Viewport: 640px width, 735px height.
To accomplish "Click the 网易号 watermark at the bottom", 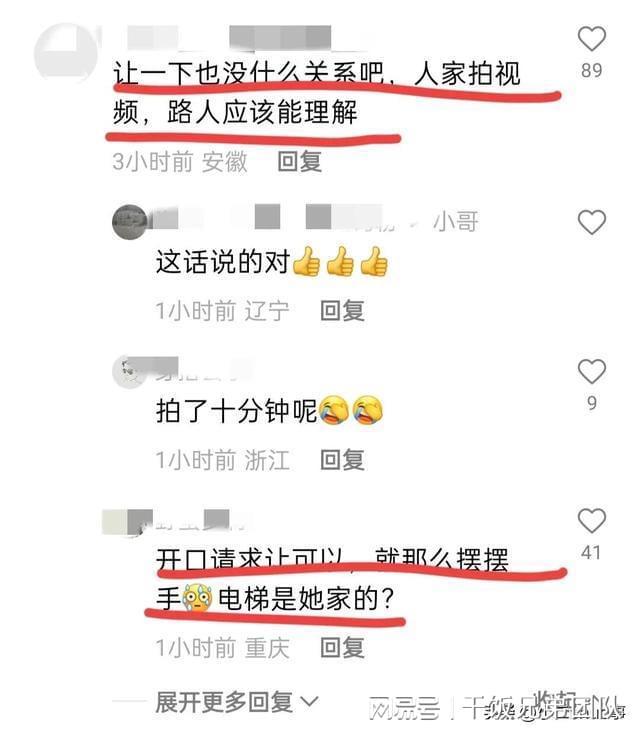I will [x=404, y=708].
